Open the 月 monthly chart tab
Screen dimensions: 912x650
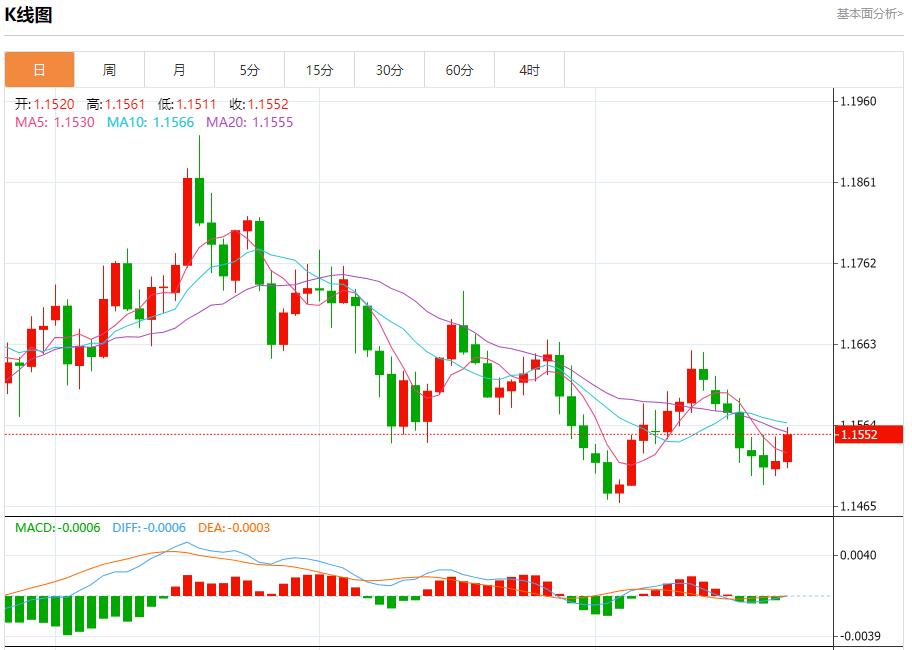[x=179, y=70]
